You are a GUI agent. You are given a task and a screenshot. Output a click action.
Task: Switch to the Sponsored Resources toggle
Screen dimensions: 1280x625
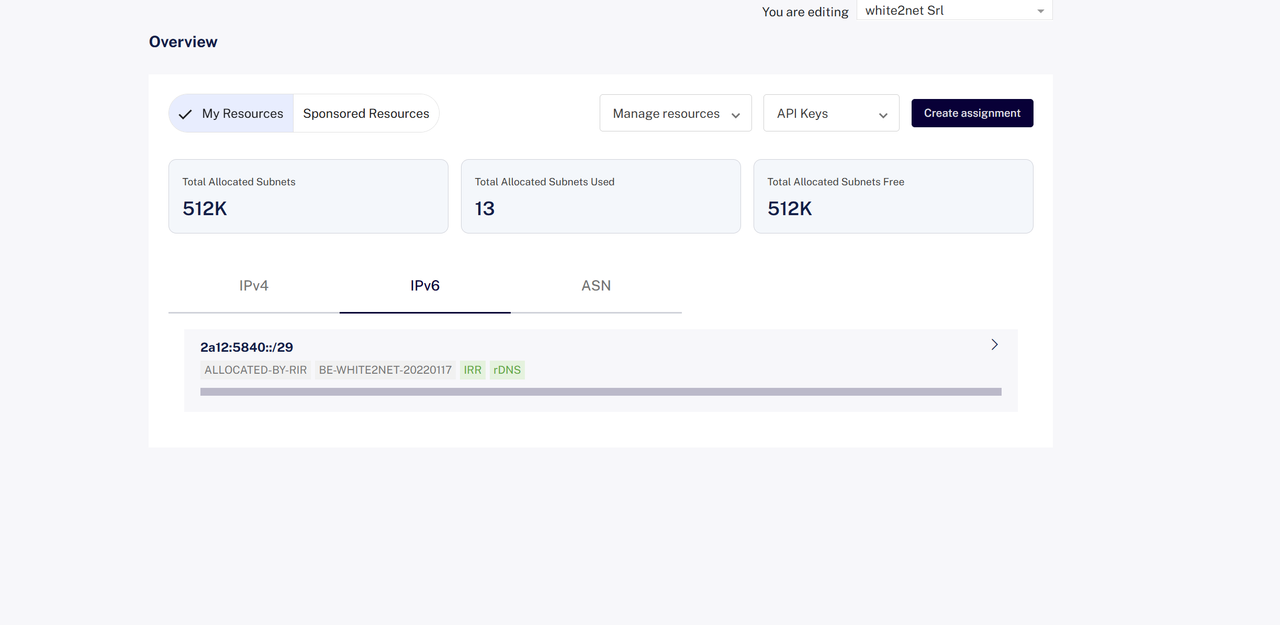tap(366, 113)
